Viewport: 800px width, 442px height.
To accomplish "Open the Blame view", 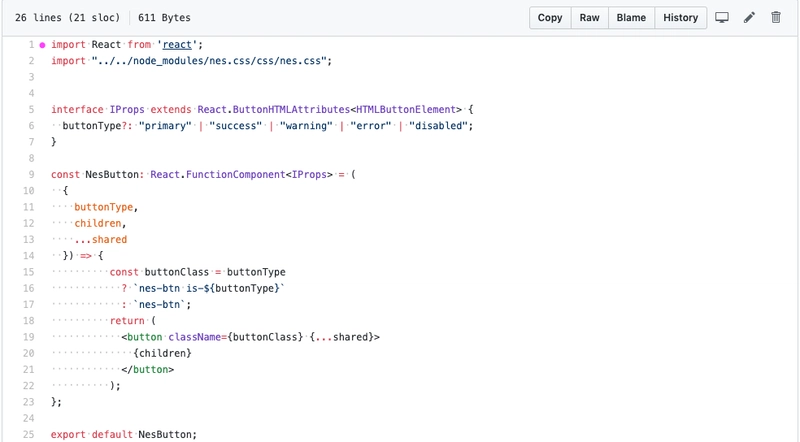I will click(631, 18).
